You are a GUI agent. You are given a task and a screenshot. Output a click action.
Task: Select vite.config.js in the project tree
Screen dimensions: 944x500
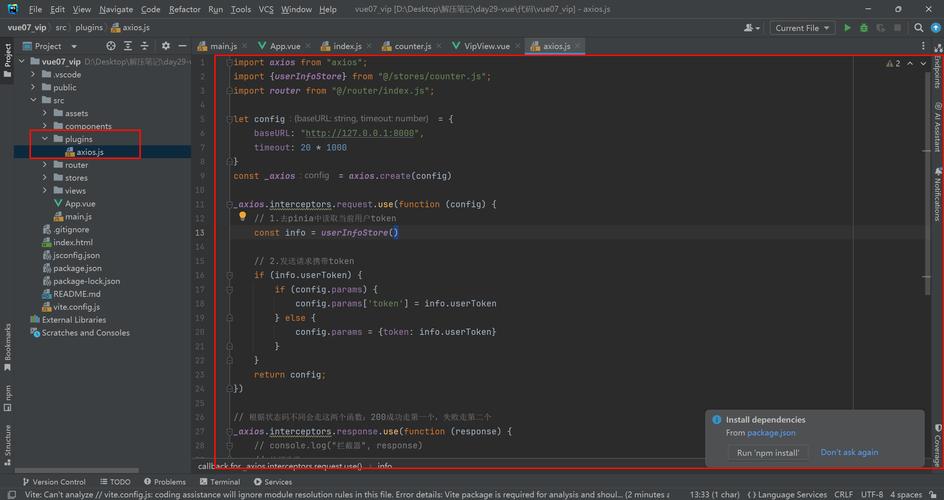pyautogui.click(x=76, y=307)
